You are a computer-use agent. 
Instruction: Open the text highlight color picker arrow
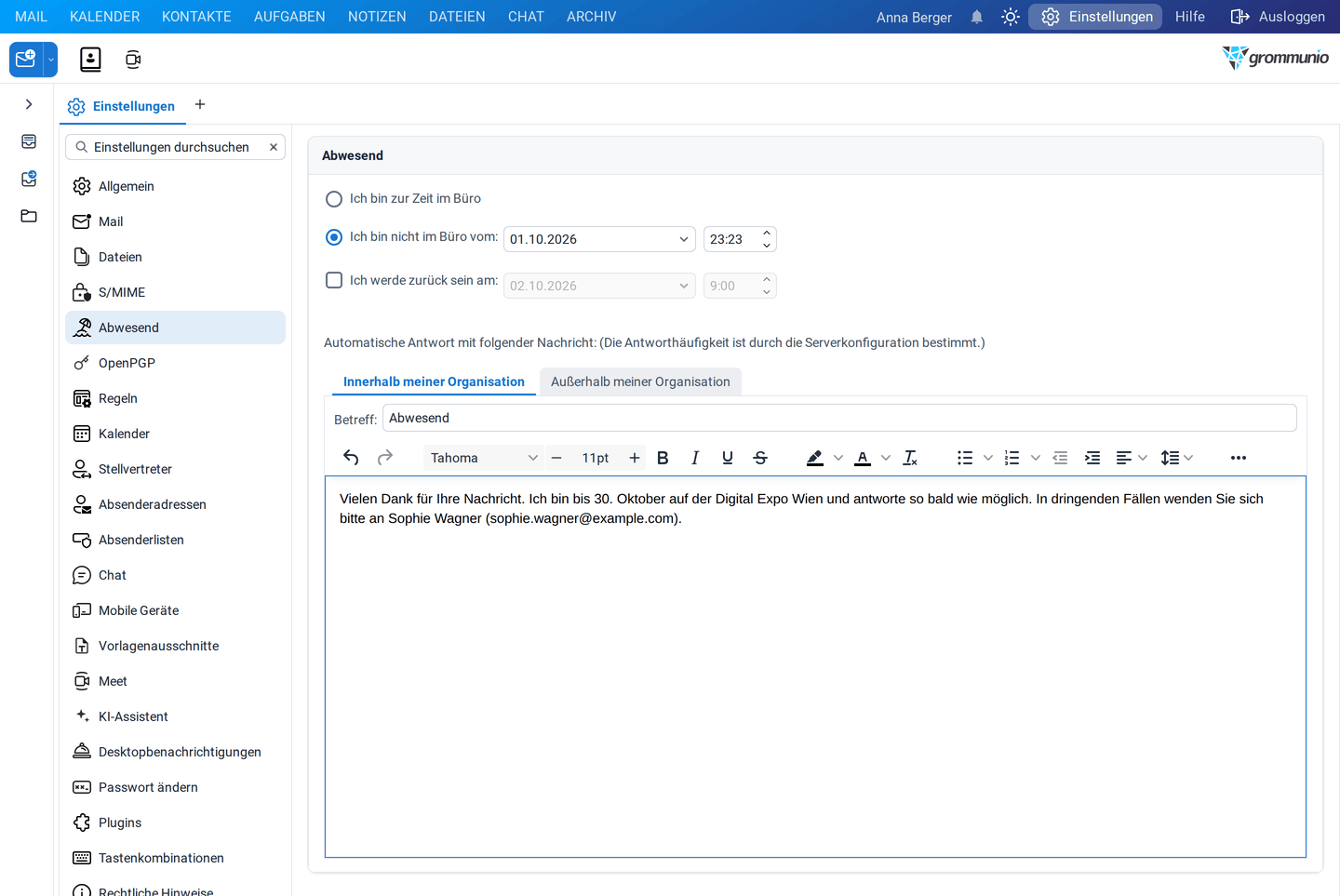[x=838, y=458]
